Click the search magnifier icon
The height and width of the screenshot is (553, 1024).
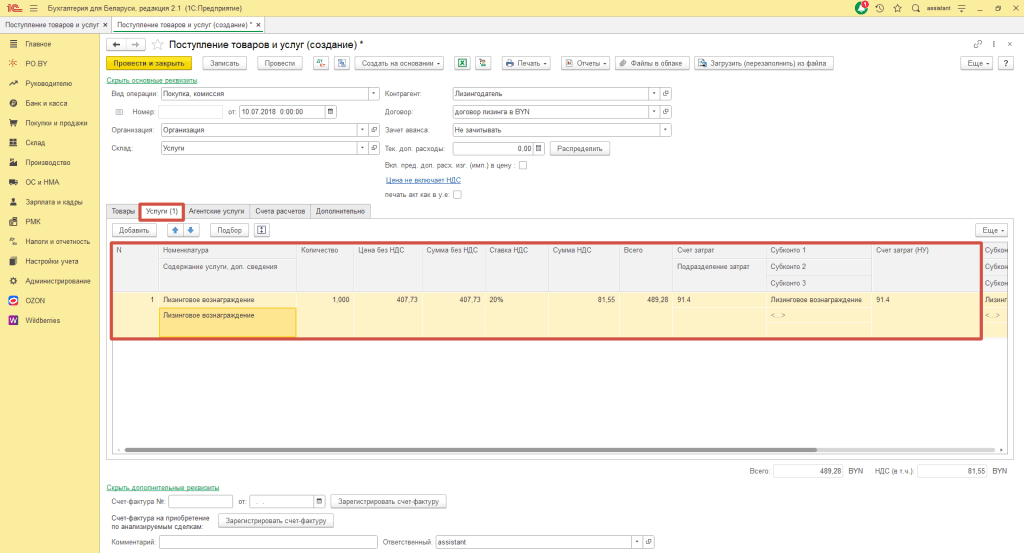[916, 8]
